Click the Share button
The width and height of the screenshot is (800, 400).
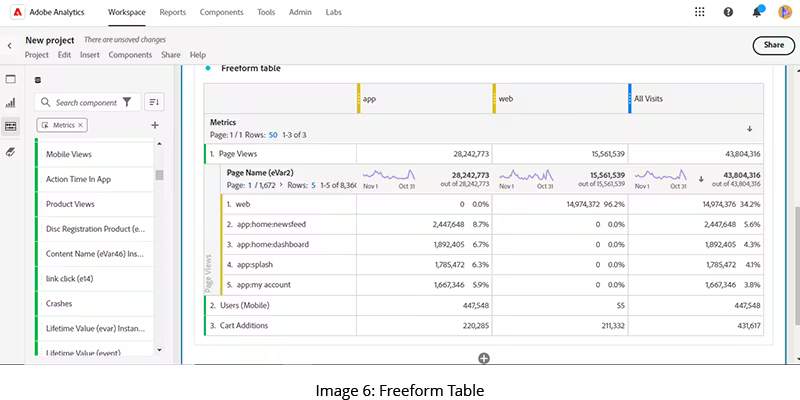(773, 45)
